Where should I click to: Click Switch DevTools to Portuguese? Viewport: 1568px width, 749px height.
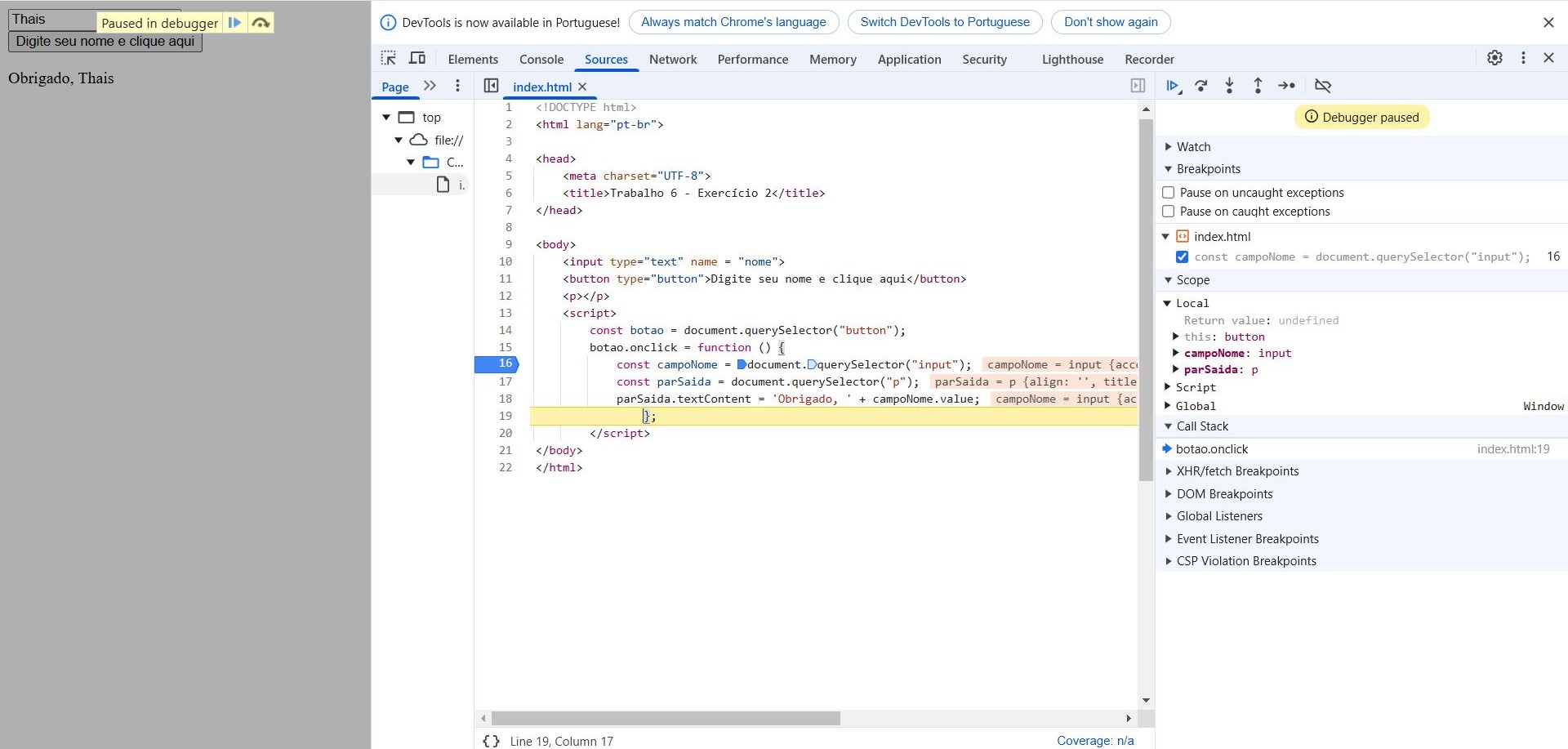(x=945, y=22)
